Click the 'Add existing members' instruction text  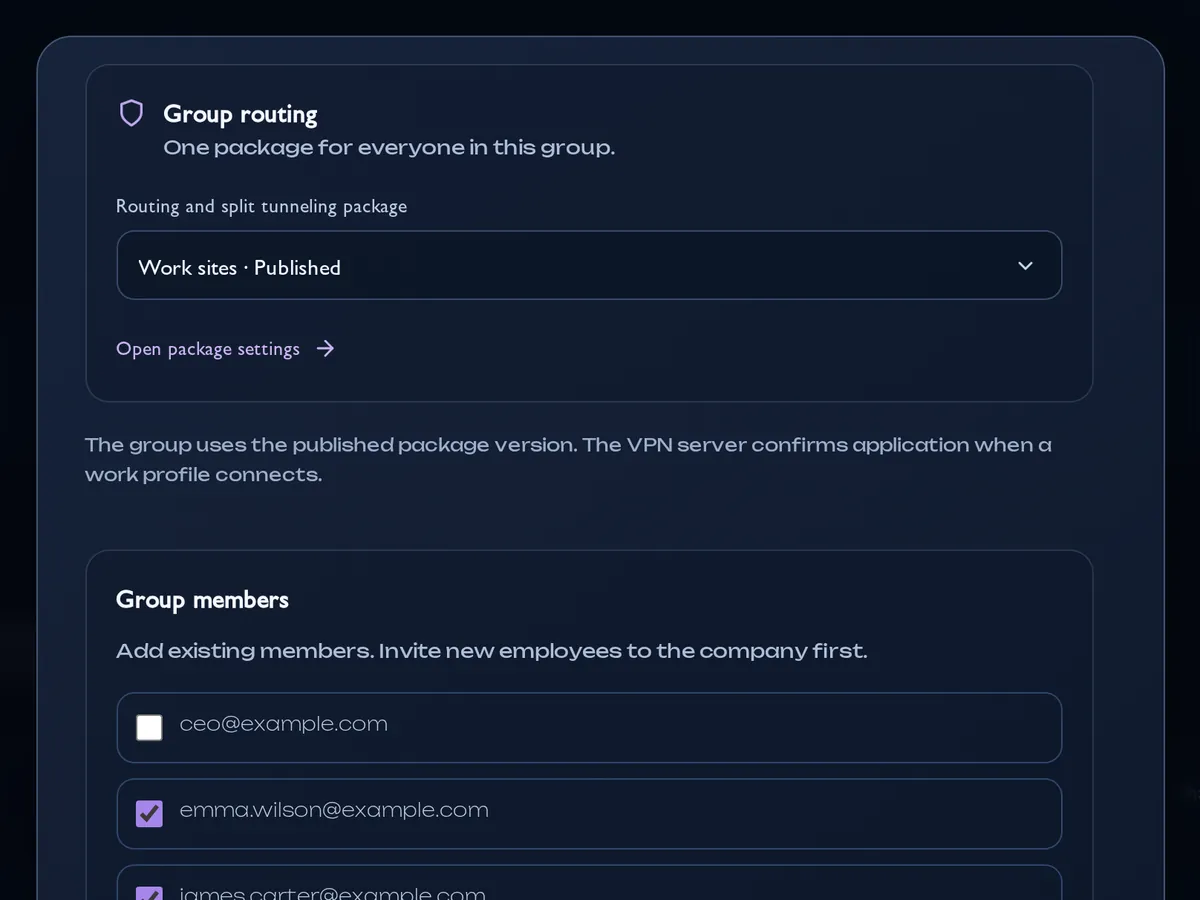pyautogui.click(x=491, y=651)
